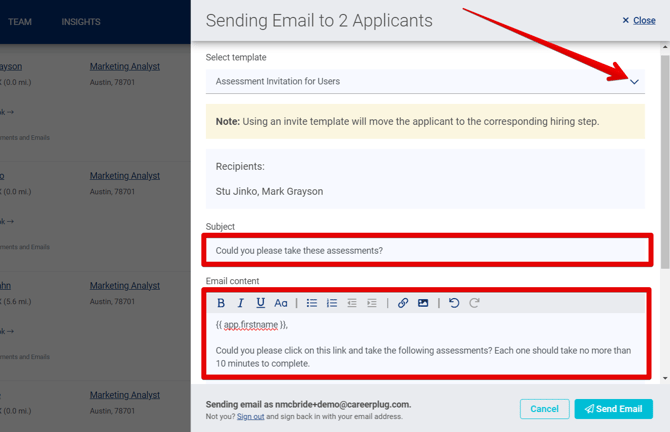
Task: Select 'Assessment Invitation for Users' template text
Action: pyautogui.click(x=278, y=81)
